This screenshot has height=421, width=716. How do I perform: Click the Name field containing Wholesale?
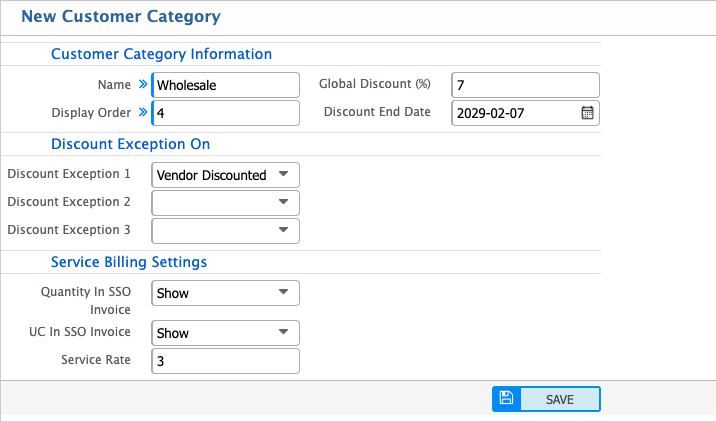(225, 85)
